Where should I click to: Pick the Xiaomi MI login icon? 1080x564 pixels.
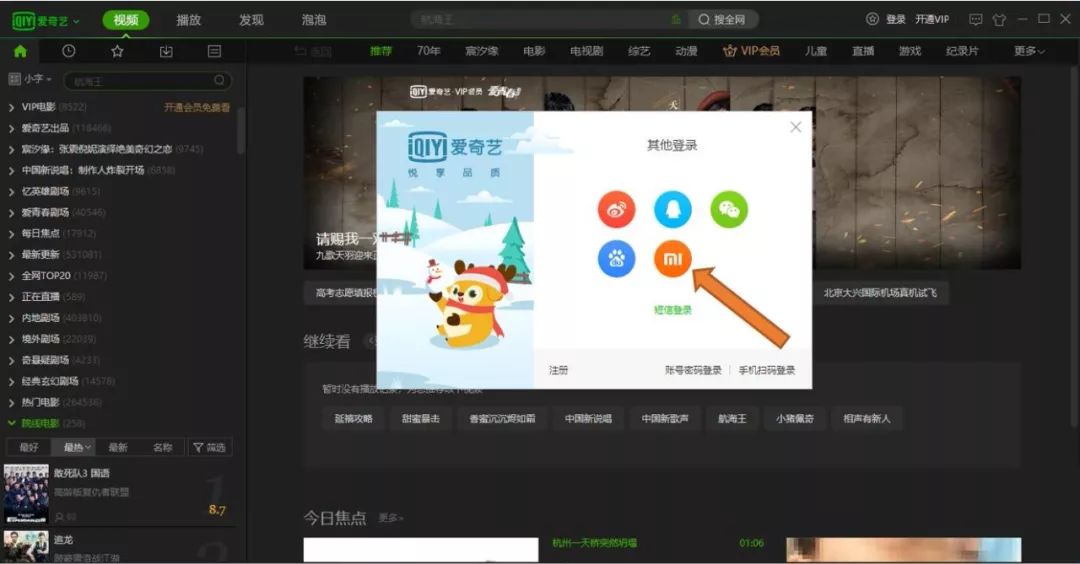pyautogui.click(x=672, y=259)
